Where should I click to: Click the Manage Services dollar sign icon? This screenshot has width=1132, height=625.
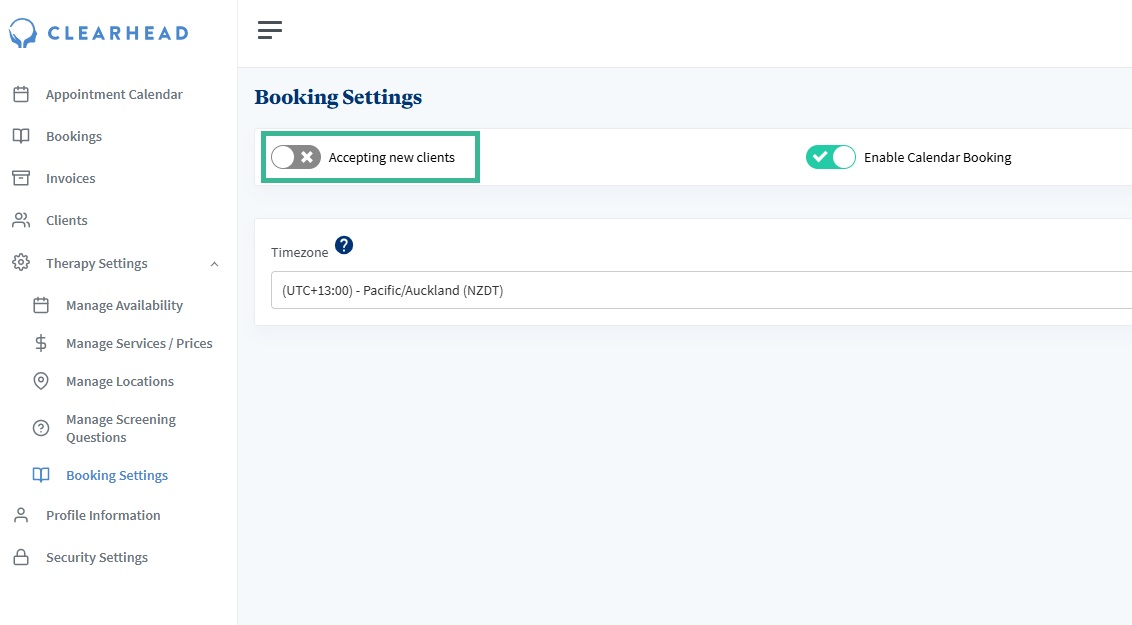point(41,343)
